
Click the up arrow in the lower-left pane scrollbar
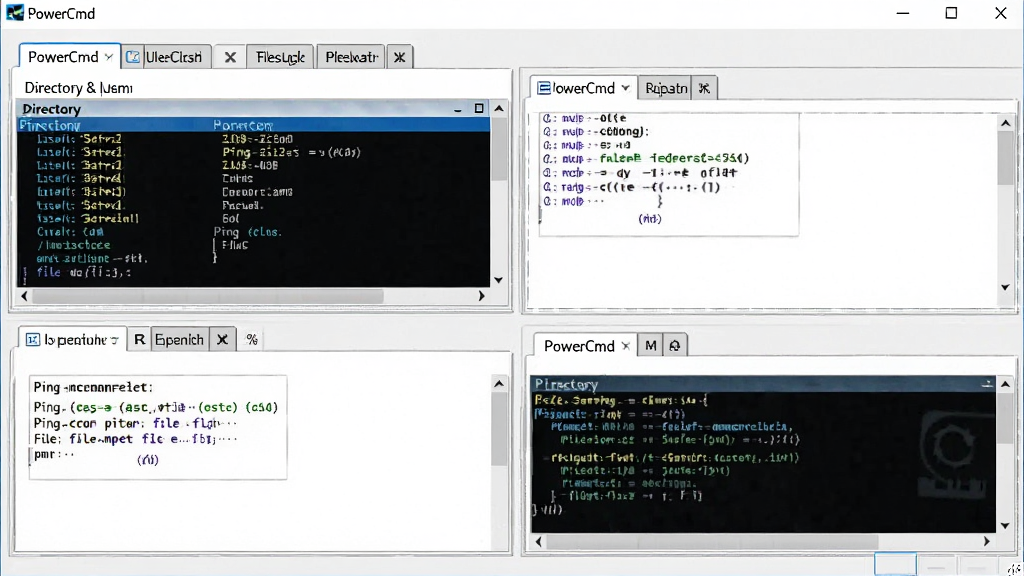coord(499,384)
